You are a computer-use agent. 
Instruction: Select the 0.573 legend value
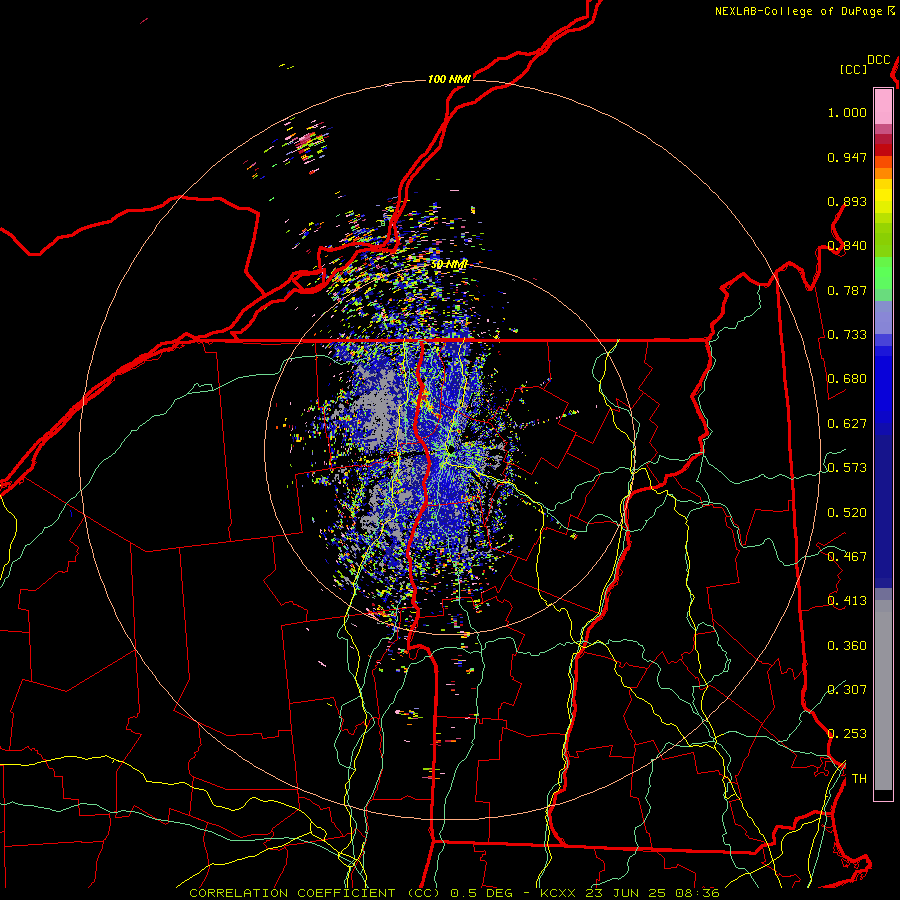pos(847,468)
